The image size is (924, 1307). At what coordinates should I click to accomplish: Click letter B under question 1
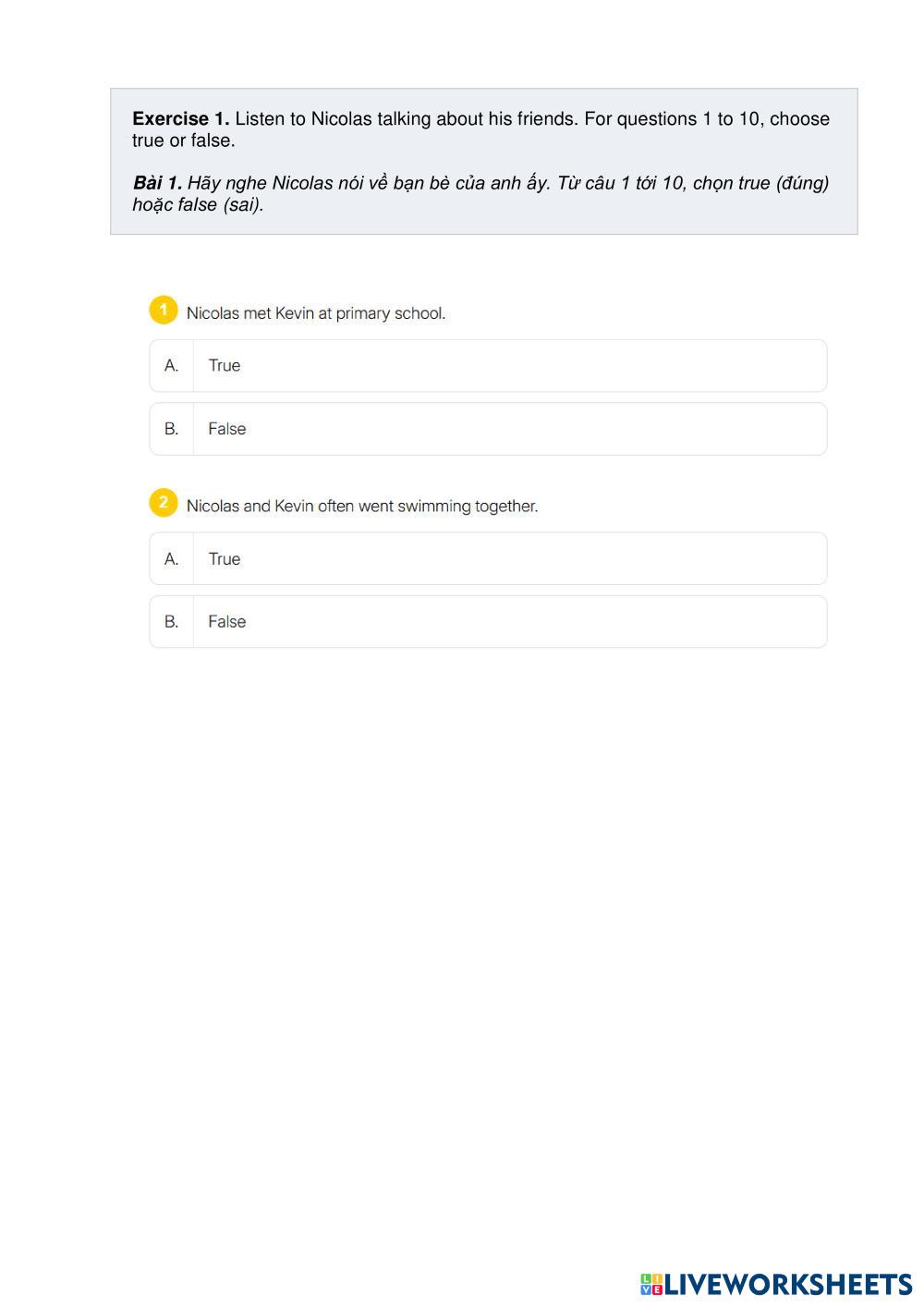coord(171,429)
